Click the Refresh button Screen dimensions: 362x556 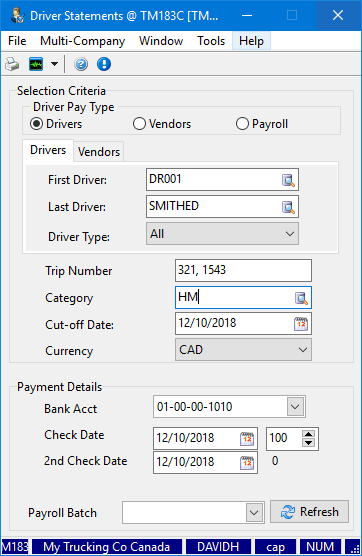pos(310,512)
